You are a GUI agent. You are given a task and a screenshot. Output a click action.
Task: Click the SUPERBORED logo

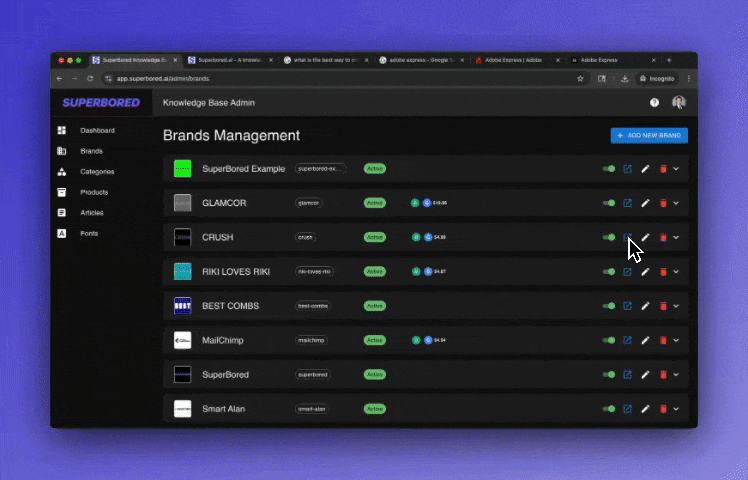(x=101, y=103)
